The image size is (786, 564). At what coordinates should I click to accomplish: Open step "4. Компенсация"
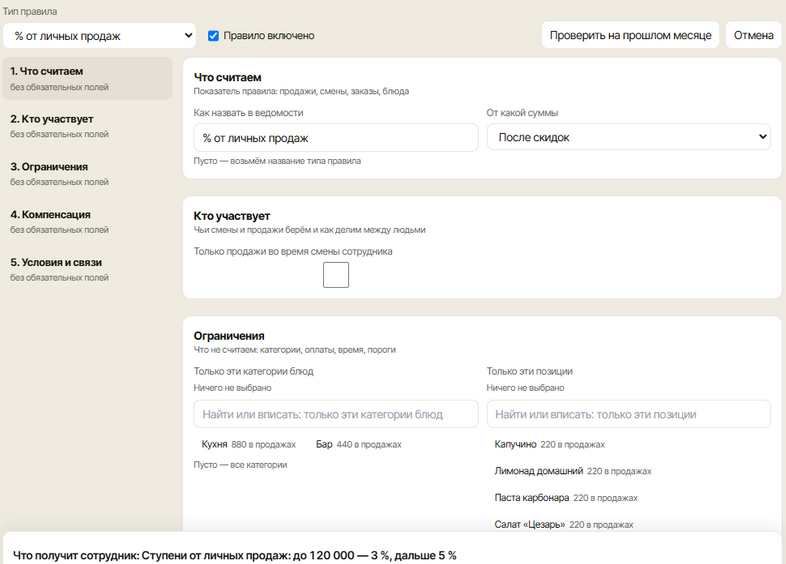tap(88, 221)
